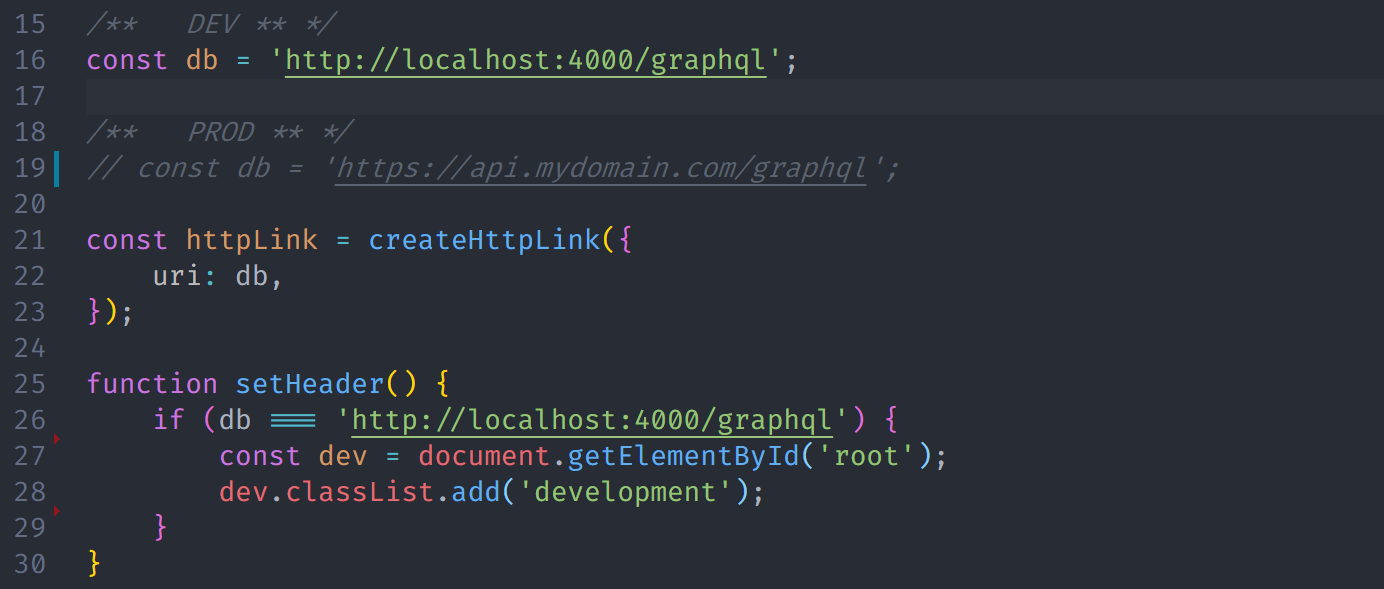The image size is (1384, 589).
Task: Open the localhost URL inside the if condition
Action: pyautogui.click(x=592, y=420)
